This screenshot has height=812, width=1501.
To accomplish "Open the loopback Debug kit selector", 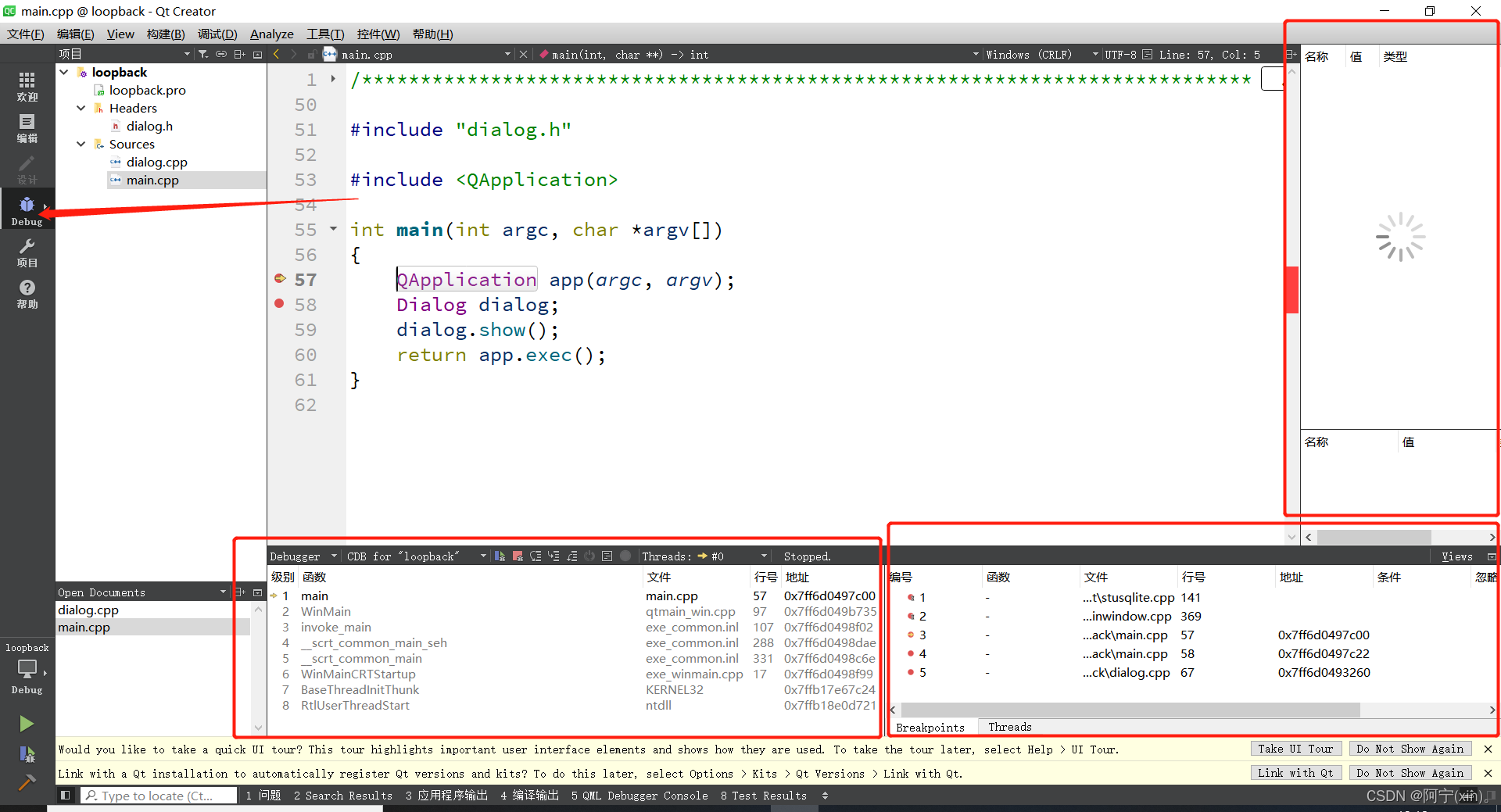I will click(x=27, y=669).
